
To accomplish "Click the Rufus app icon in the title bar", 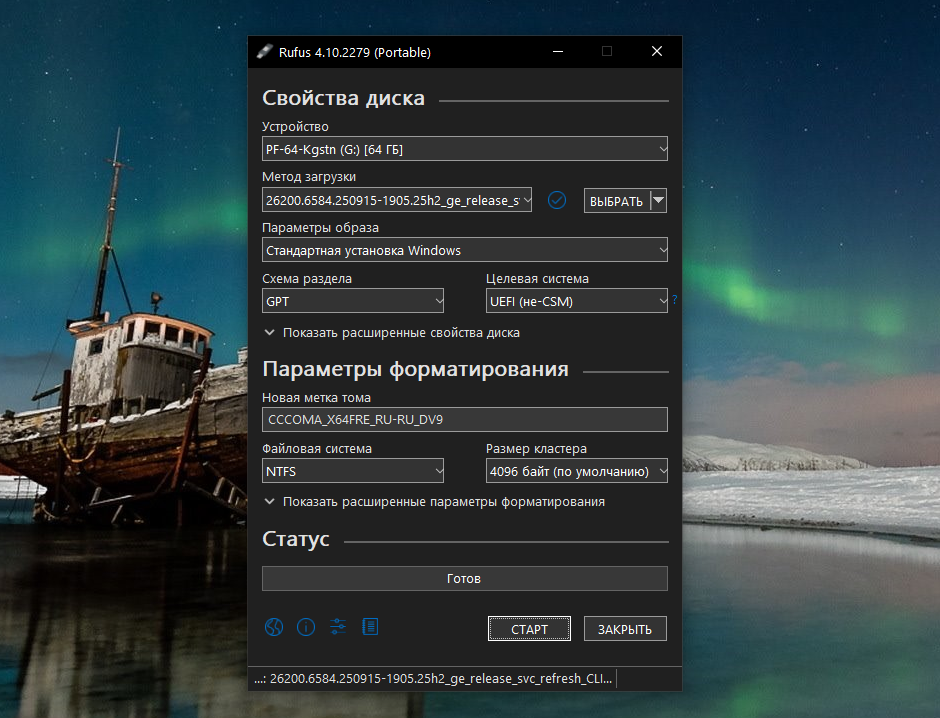I will point(264,52).
